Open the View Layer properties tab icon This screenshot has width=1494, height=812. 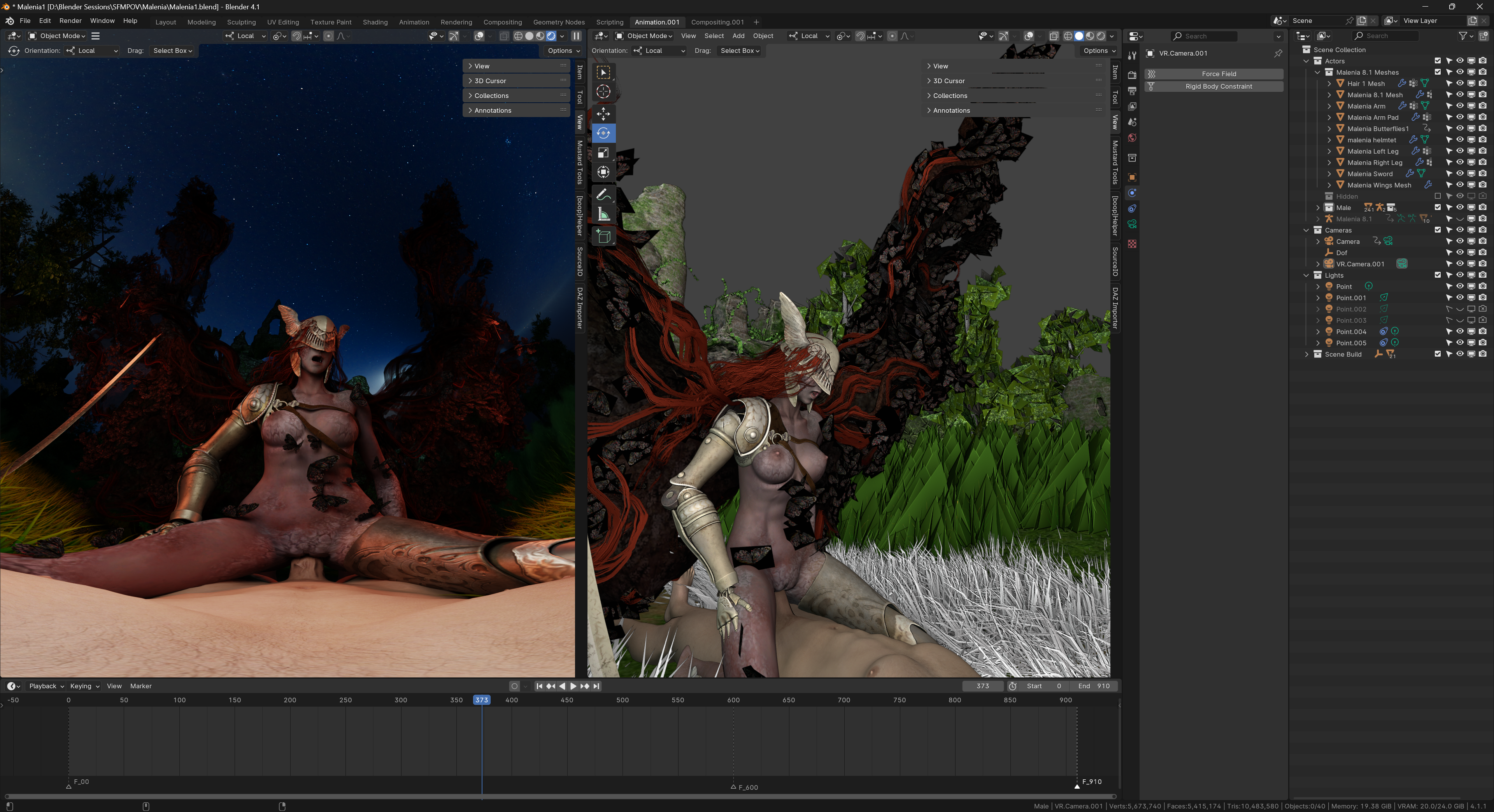click(1132, 107)
